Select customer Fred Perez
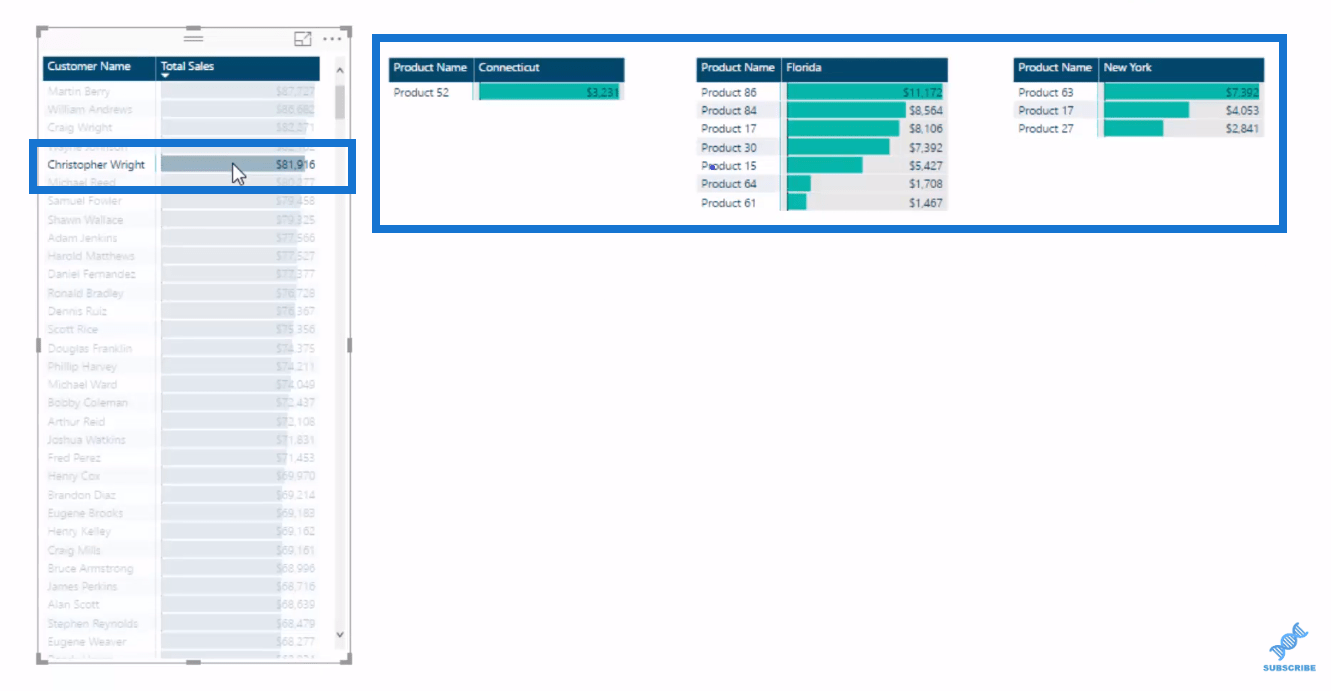 tap(73, 458)
